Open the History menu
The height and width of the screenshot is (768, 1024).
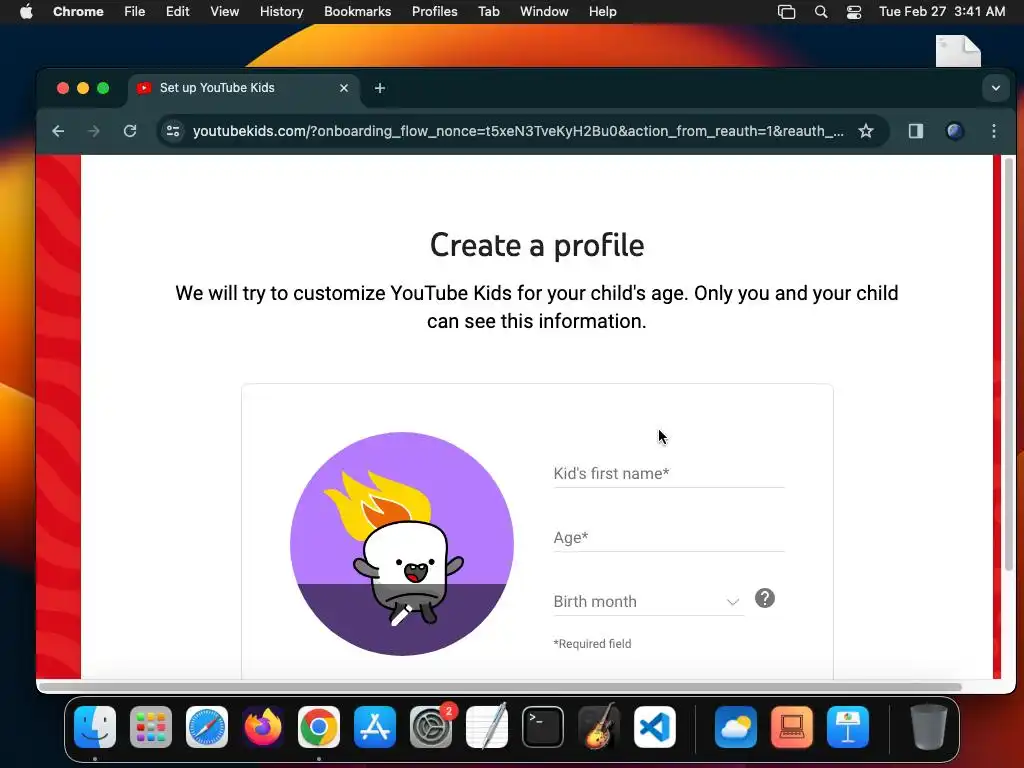click(281, 12)
